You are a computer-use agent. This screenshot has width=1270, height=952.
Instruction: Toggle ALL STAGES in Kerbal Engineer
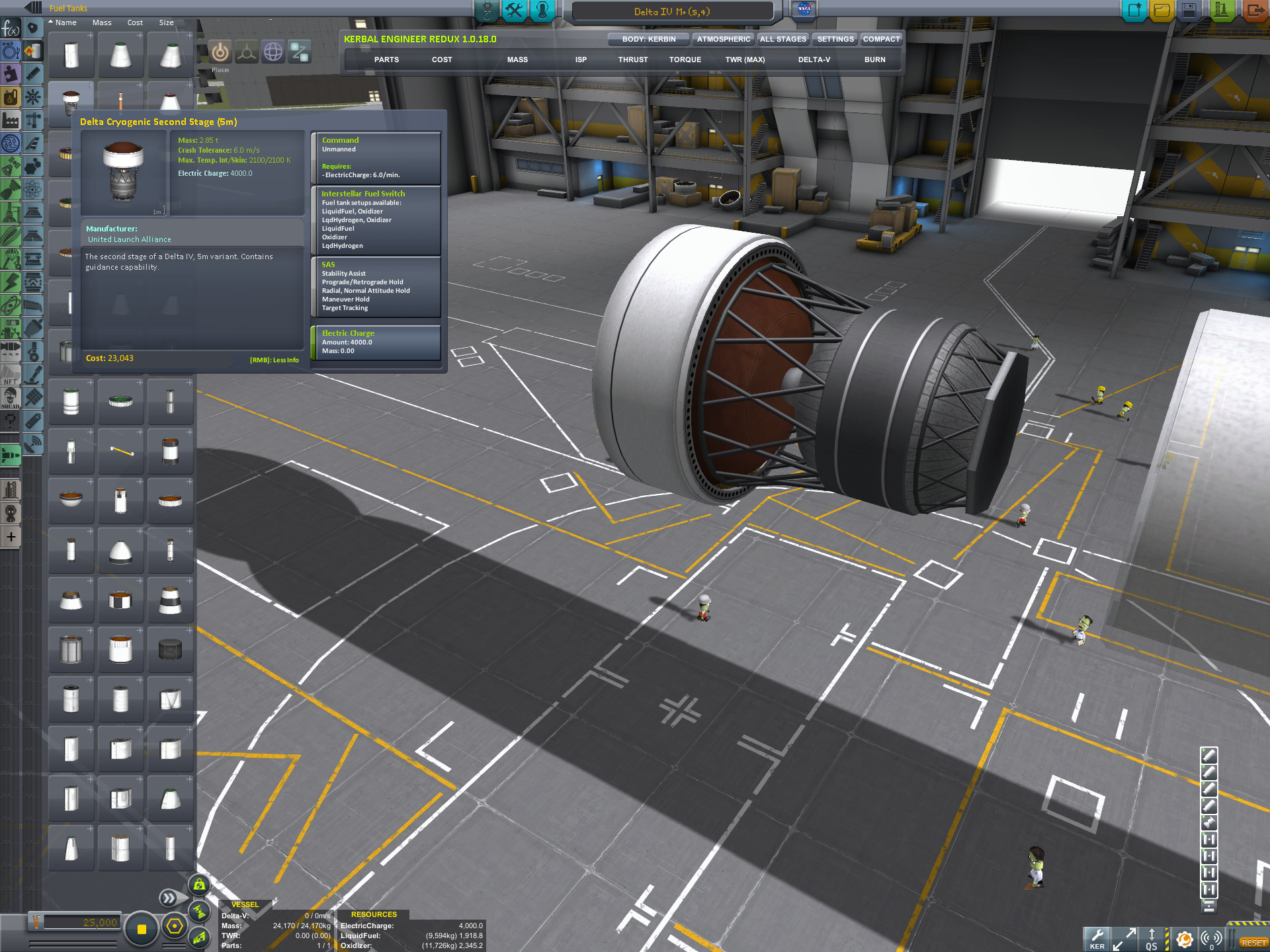(783, 39)
